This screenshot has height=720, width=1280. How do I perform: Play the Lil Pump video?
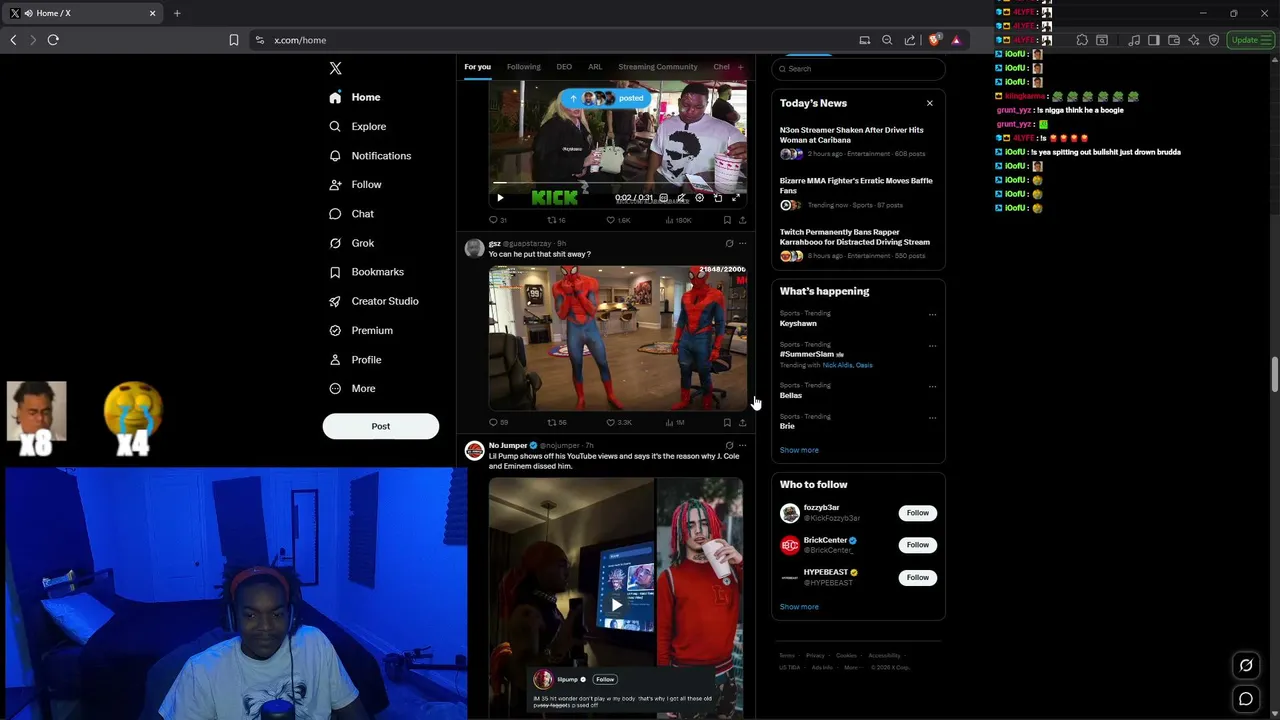pos(616,604)
